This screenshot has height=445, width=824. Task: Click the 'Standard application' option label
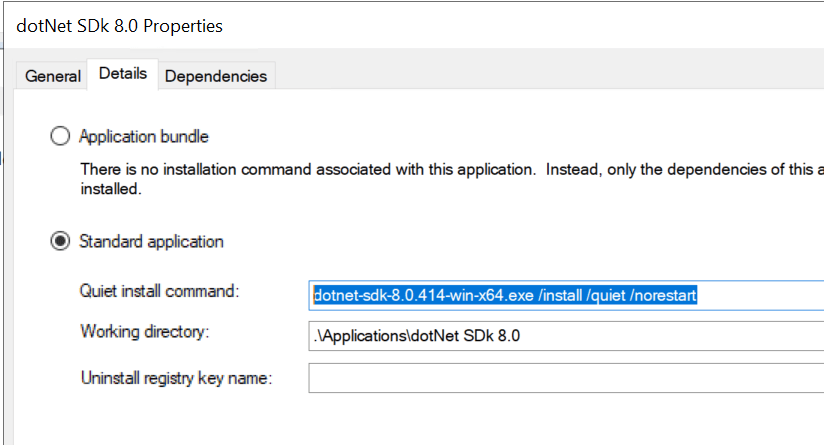click(x=151, y=242)
